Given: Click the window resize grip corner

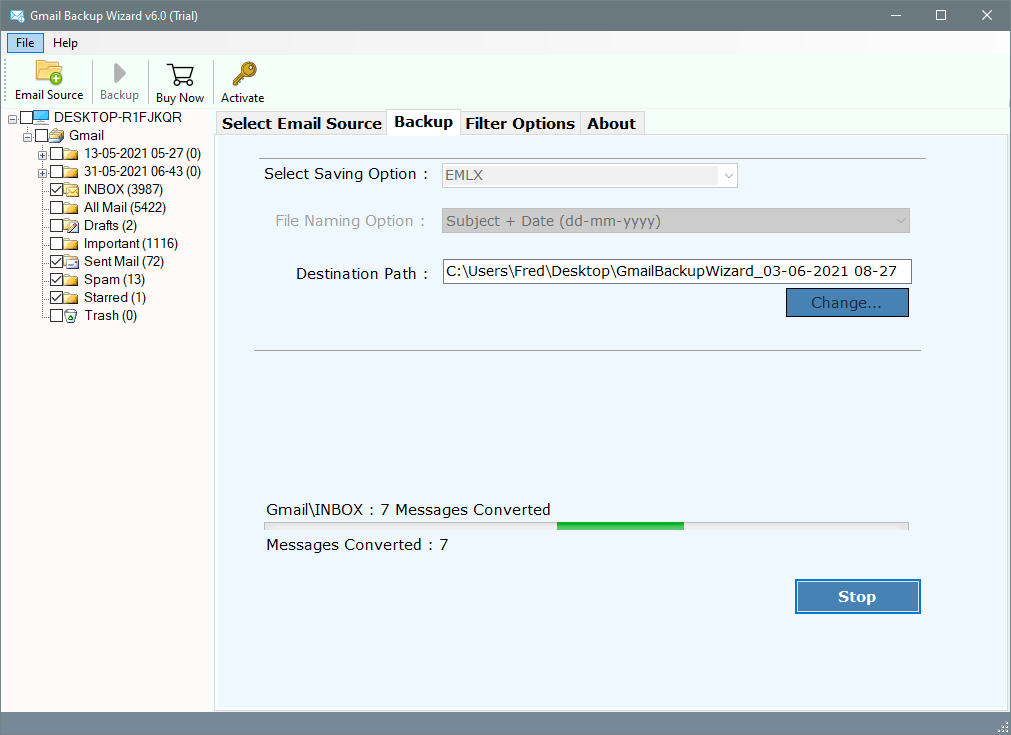Looking at the screenshot, I should (1003, 727).
